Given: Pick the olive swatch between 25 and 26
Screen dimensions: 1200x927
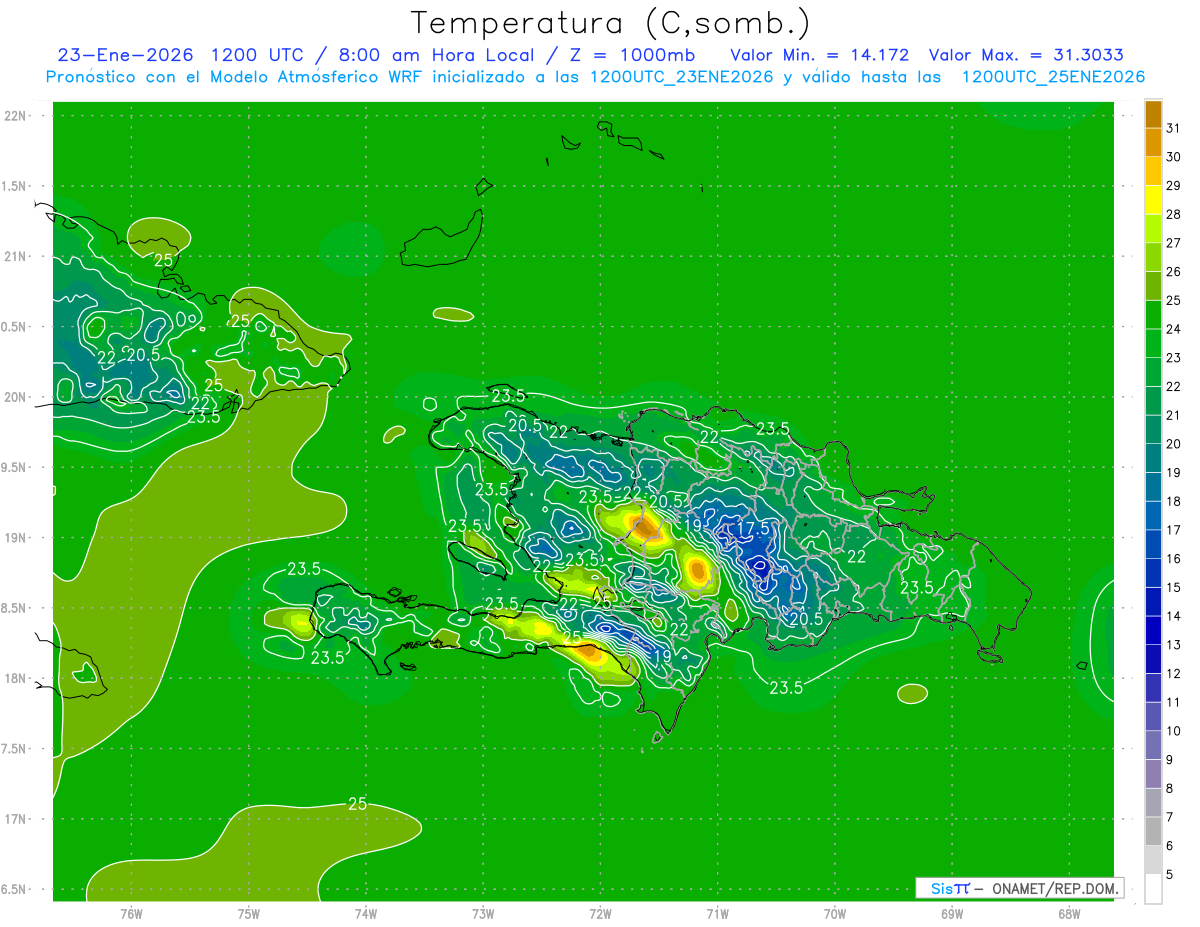Looking at the screenshot, I should tap(1153, 286).
